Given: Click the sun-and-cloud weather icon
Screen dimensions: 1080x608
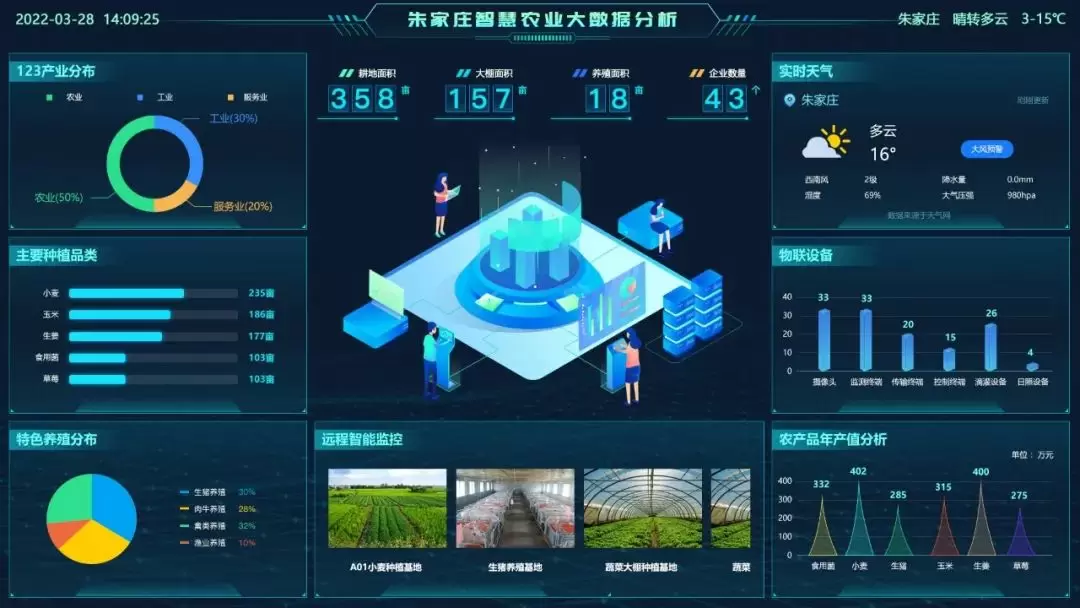Looking at the screenshot, I should 826,143.
